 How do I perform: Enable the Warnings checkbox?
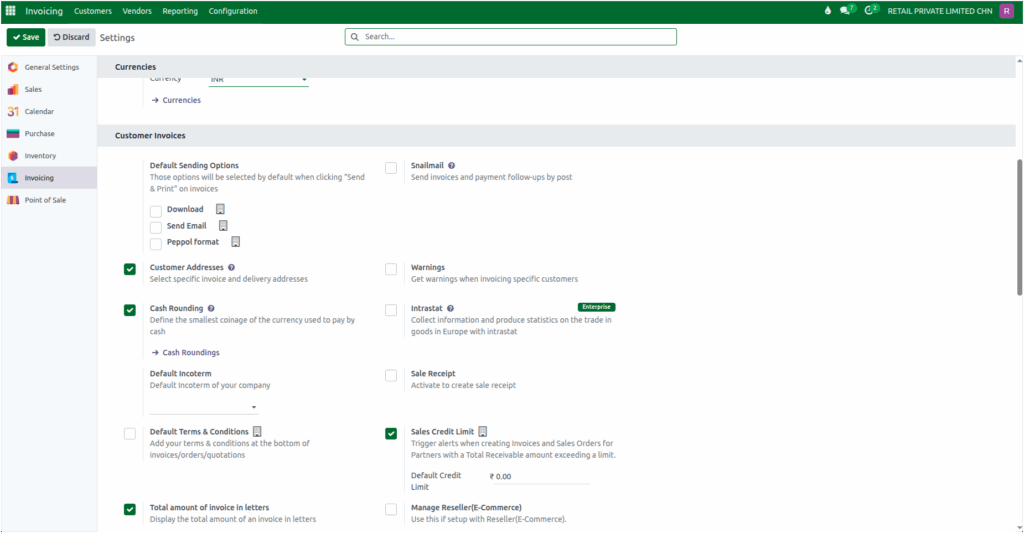point(391,269)
